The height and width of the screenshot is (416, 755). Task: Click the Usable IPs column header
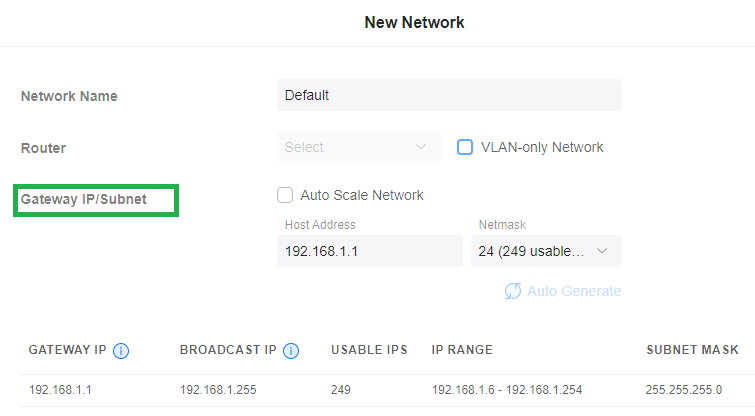click(x=369, y=350)
